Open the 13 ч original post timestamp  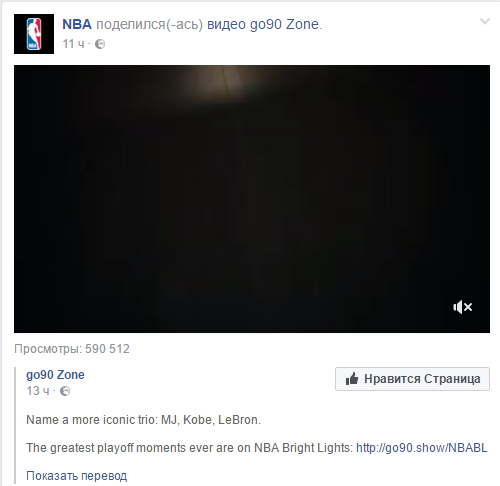click(38, 391)
